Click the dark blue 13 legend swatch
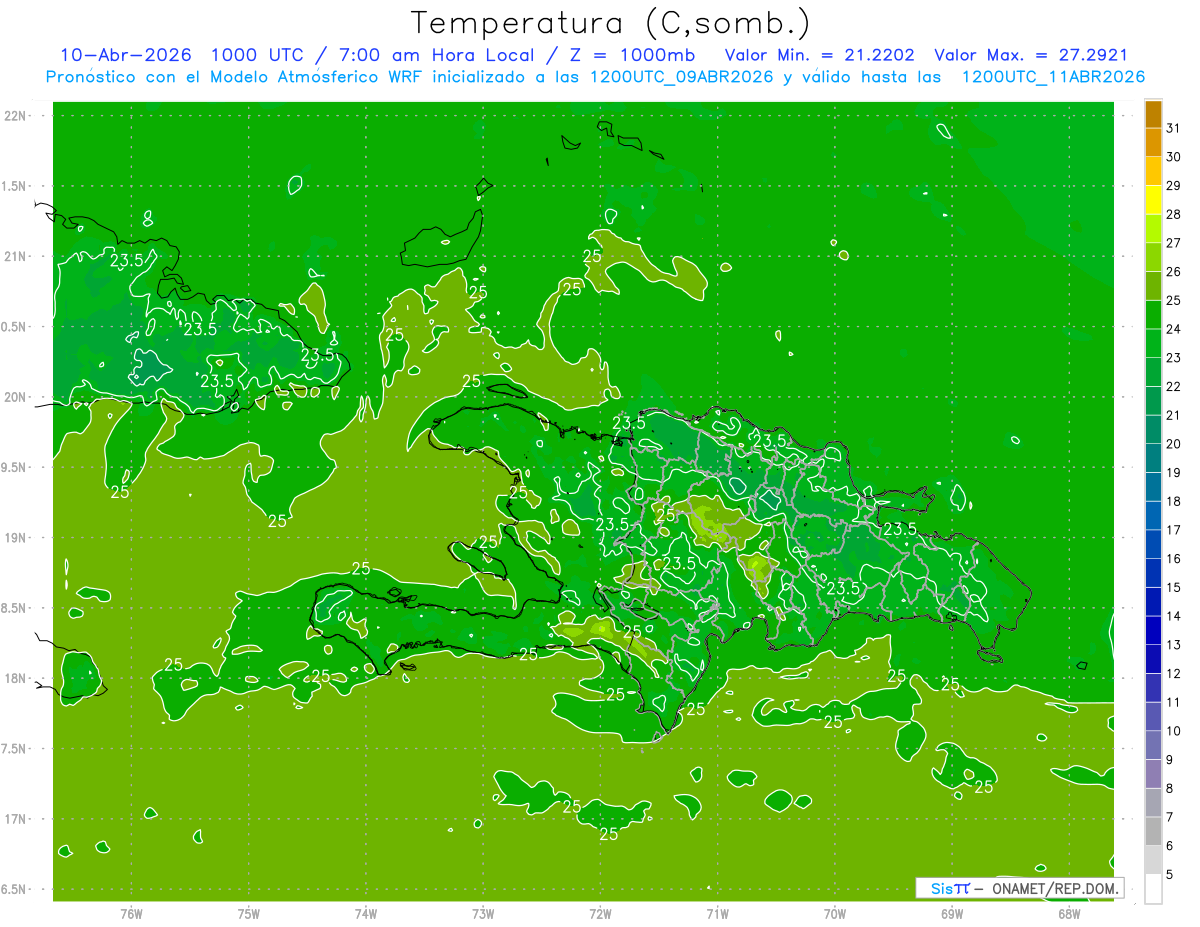1200x927 pixels. pos(1153,631)
